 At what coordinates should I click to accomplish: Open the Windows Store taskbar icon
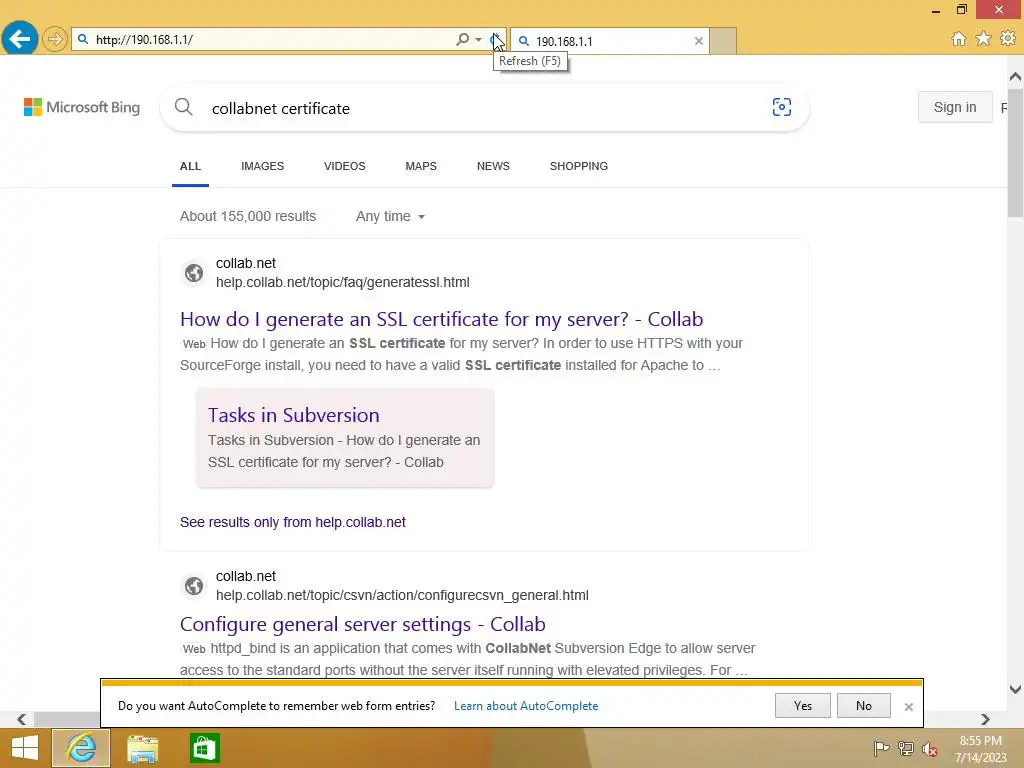pos(204,748)
